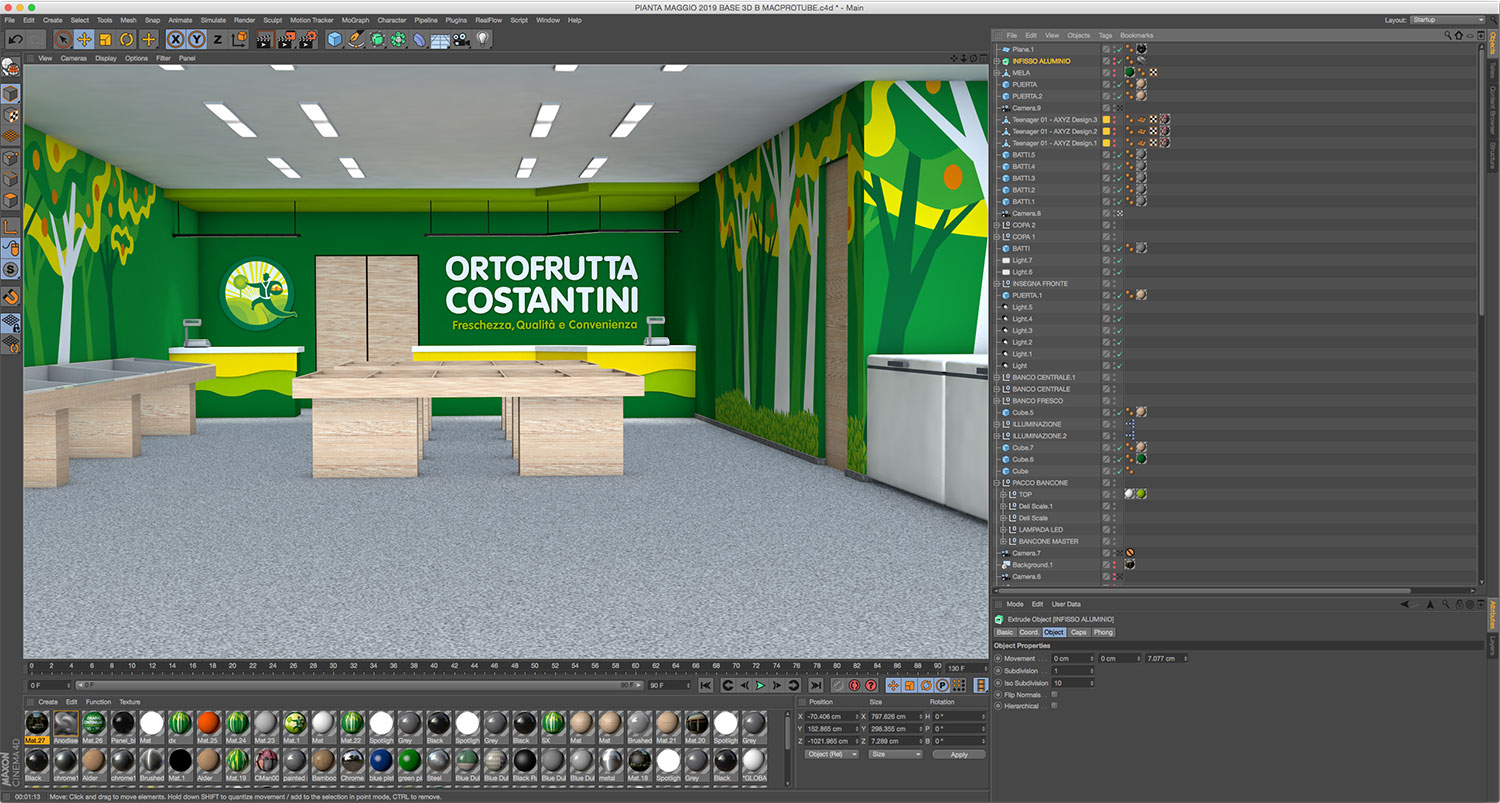Open the Object (Rel) coordinate dropdown

[831, 754]
